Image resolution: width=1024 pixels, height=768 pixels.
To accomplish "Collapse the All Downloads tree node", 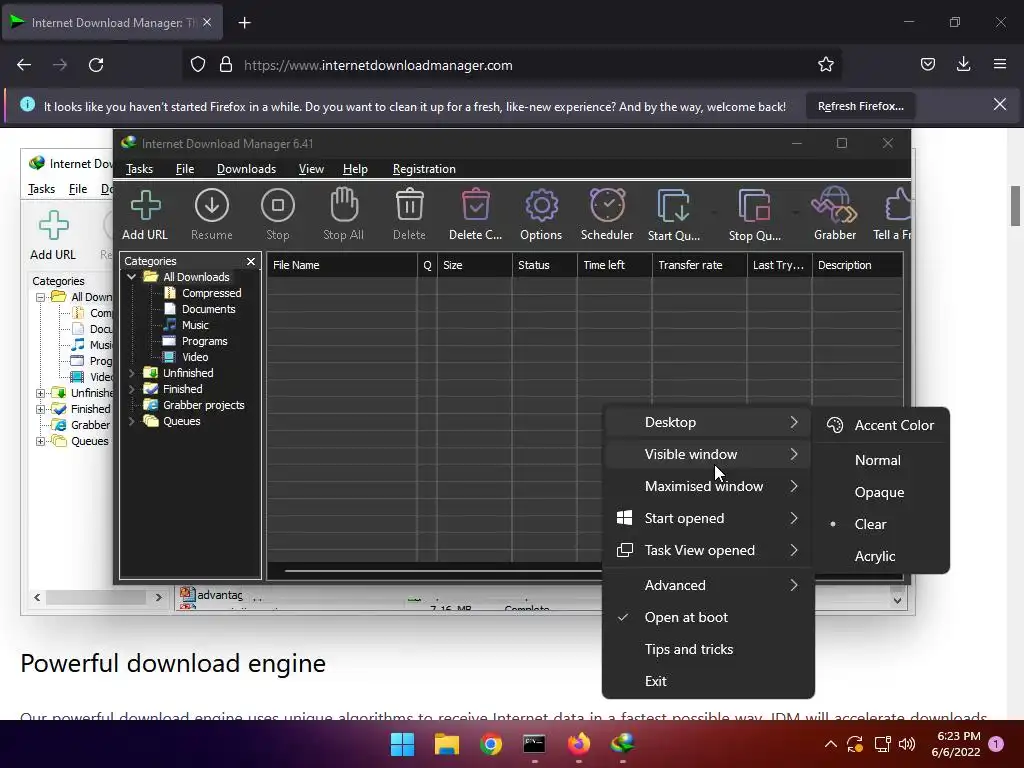I will 131,277.
